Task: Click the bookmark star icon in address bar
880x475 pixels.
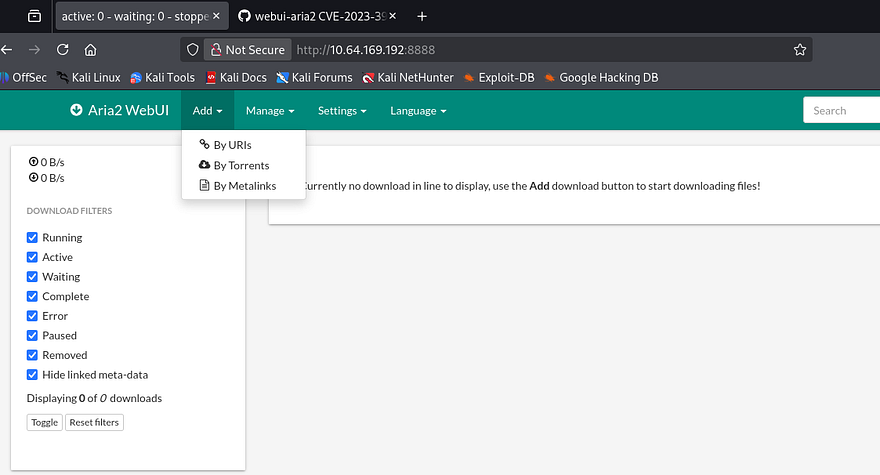Action: pyautogui.click(x=799, y=49)
